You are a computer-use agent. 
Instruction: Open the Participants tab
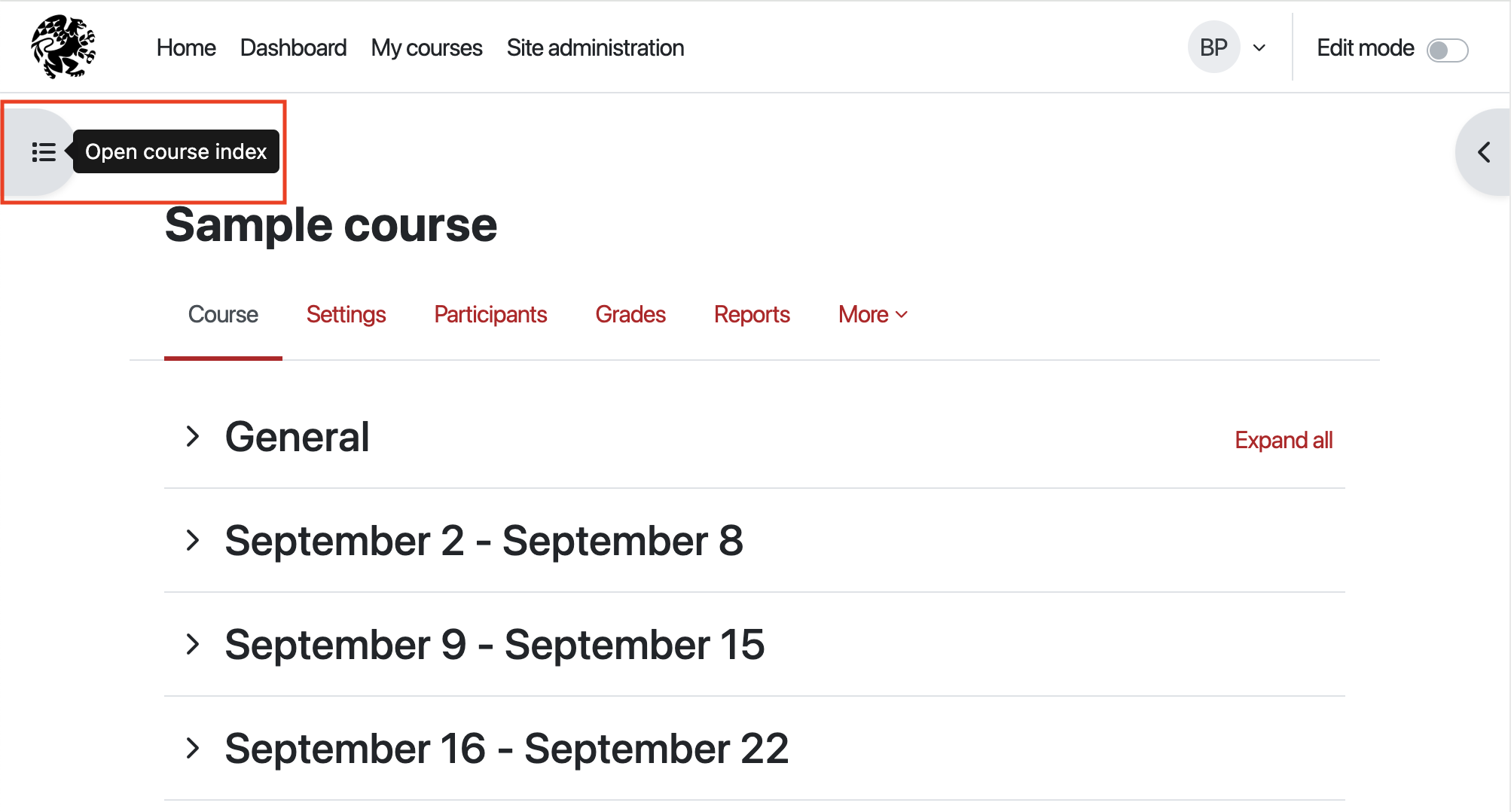(x=490, y=314)
